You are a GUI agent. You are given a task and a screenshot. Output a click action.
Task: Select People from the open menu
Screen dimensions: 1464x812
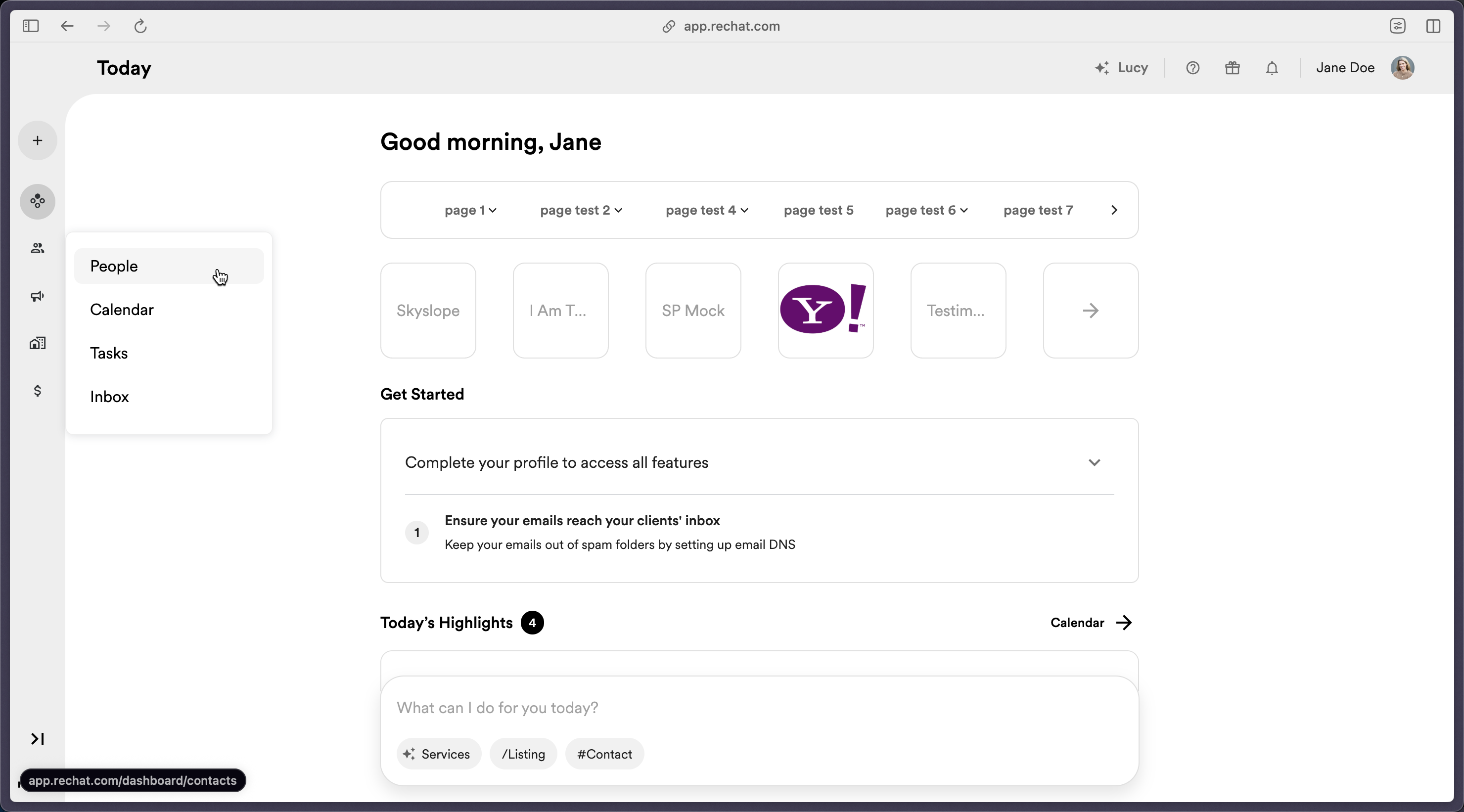tap(115, 266)
